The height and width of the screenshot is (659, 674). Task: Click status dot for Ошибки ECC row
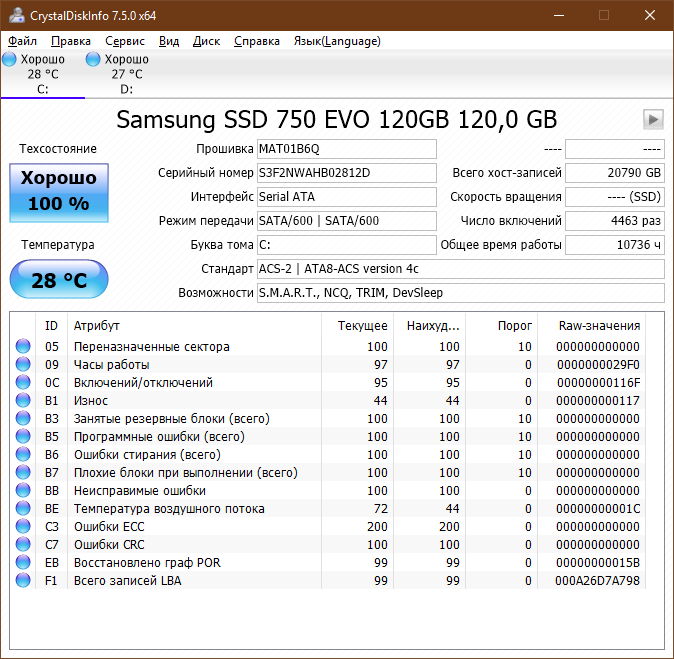23,527
